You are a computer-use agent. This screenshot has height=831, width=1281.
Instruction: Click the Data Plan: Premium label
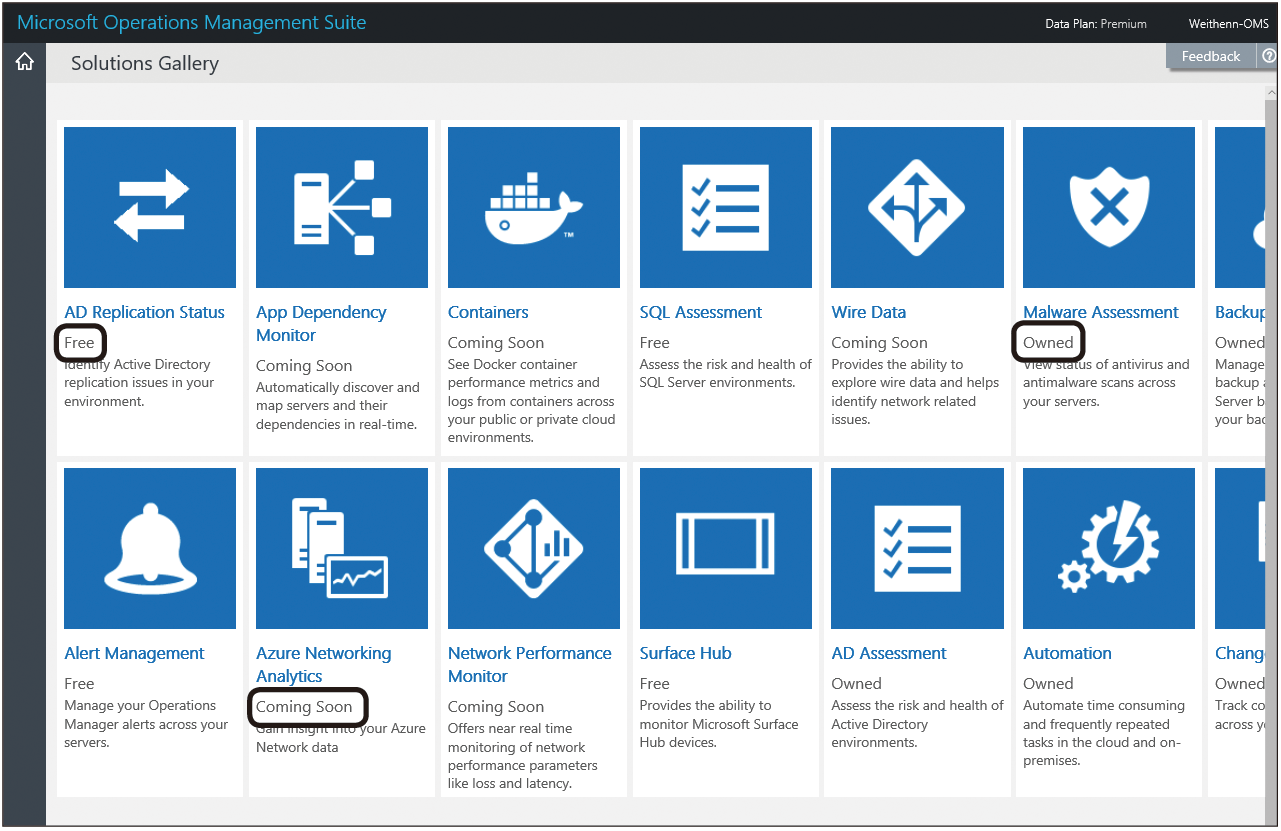(x=1096, y=23)
